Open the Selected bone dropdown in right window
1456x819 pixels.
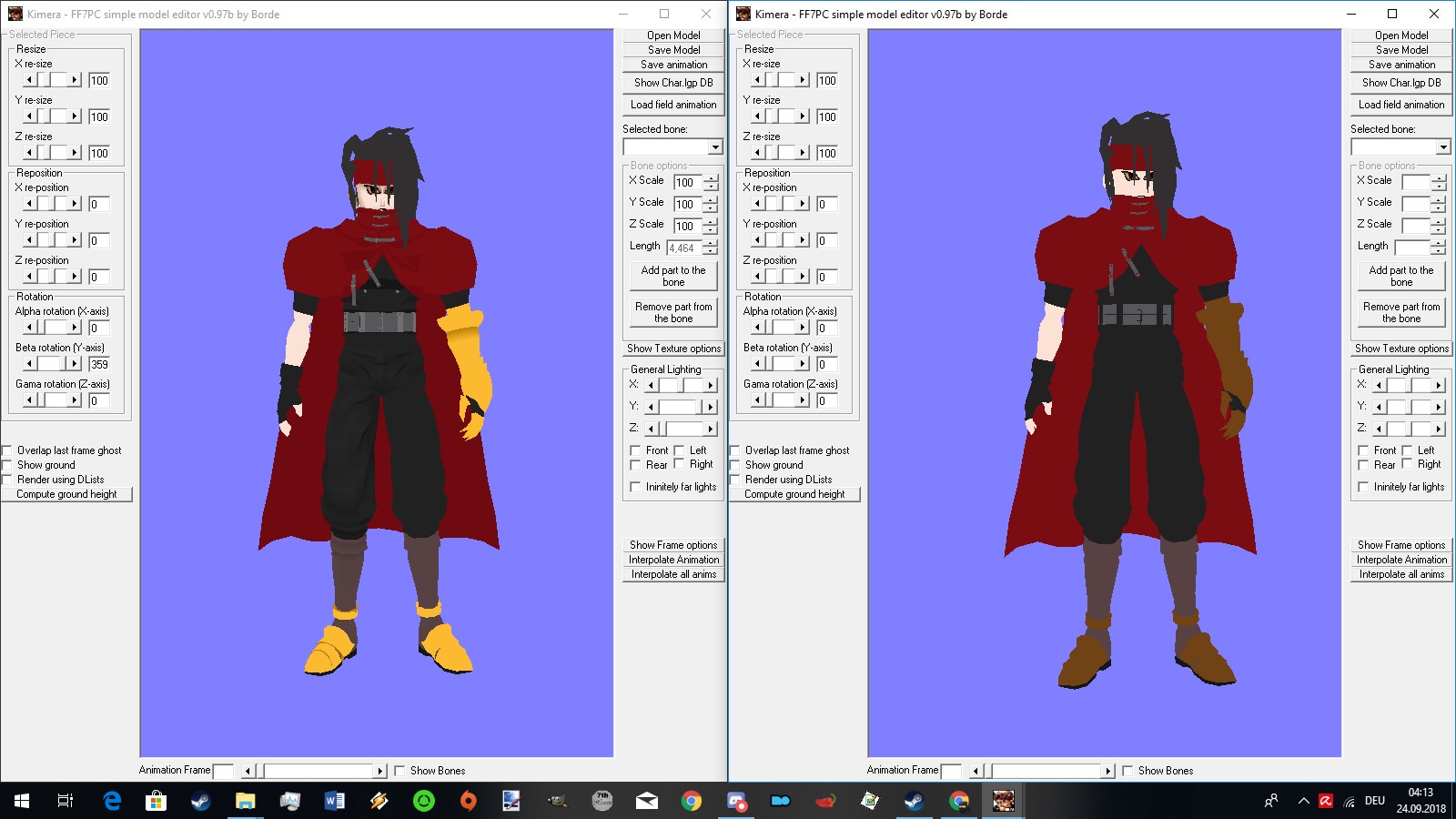click(x=1443, y=147)
